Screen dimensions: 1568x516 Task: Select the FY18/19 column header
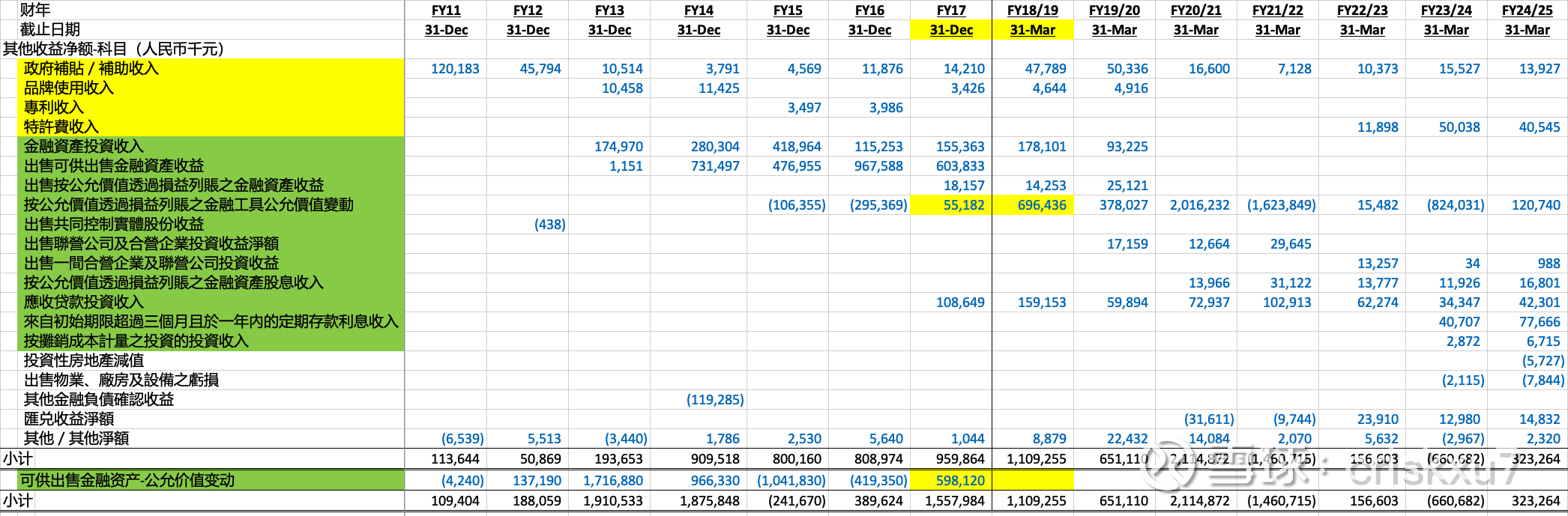click(x=1033, y=10)
